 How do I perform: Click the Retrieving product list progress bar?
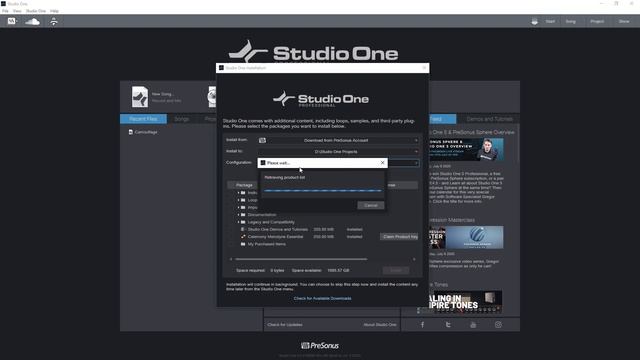pos(322,191)
